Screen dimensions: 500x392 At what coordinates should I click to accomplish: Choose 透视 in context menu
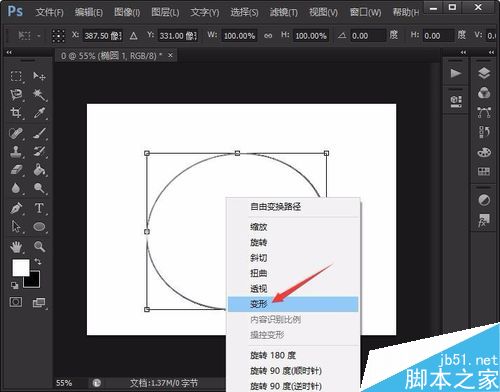(293, 288)
